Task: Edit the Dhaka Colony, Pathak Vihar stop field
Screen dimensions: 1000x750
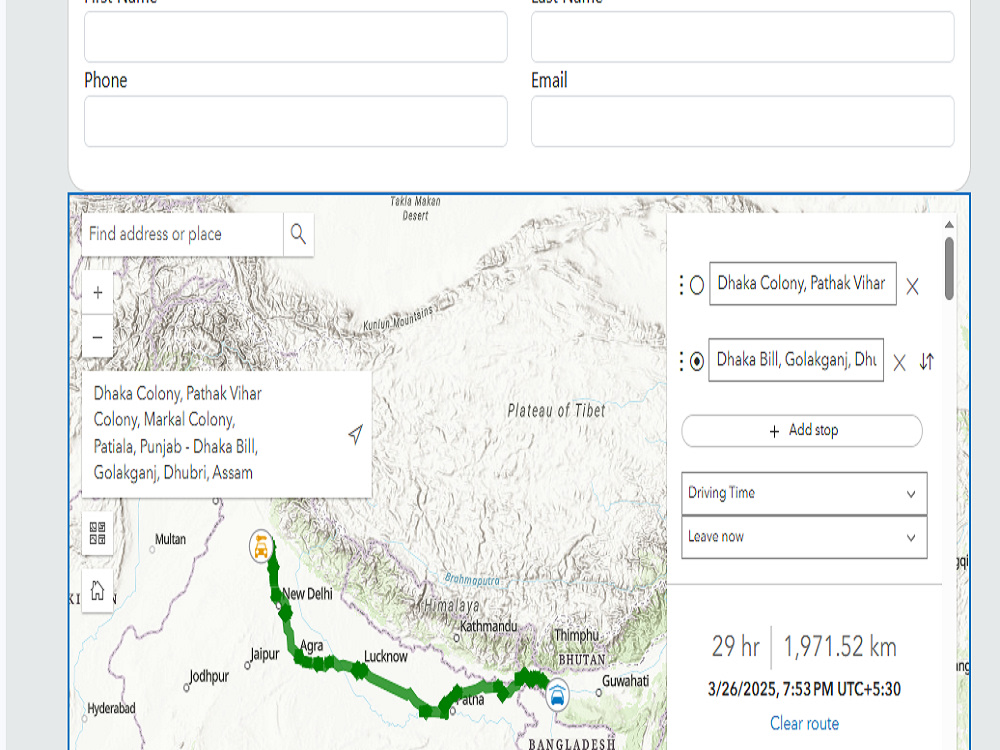Action: [x=803, y=284]
